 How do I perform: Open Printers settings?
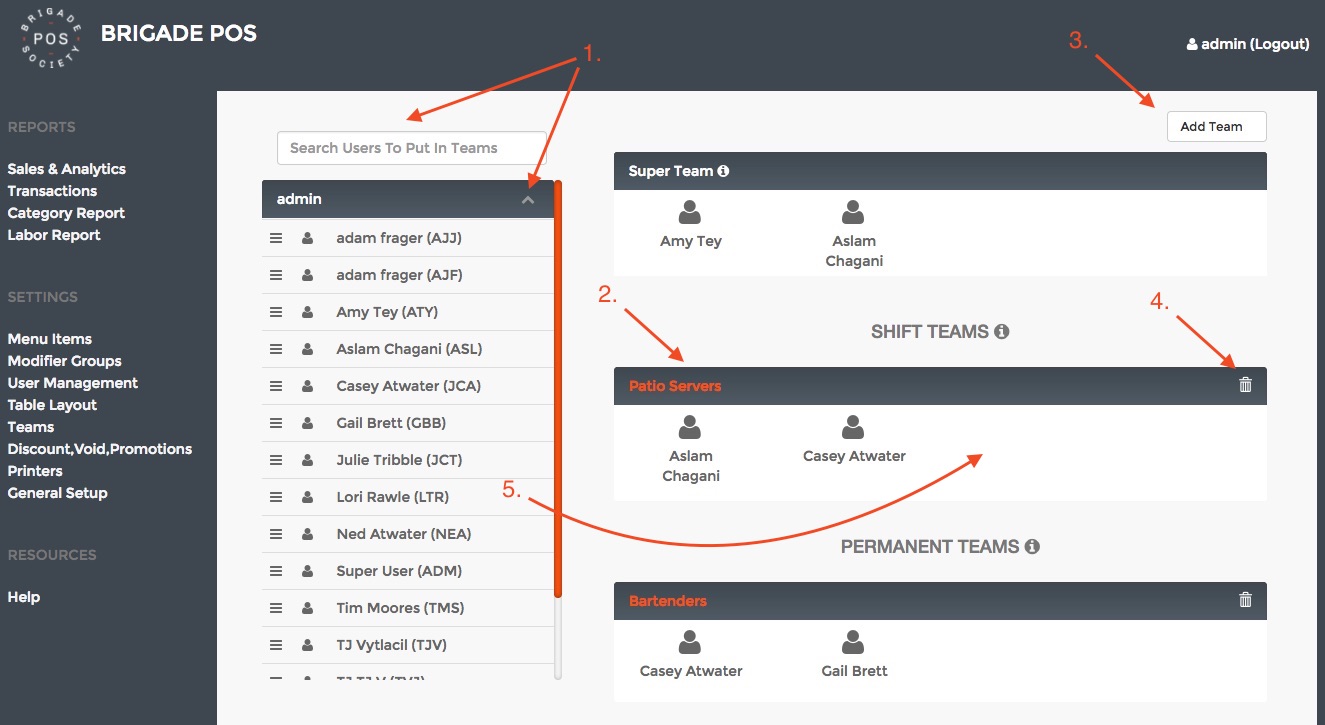35,471
